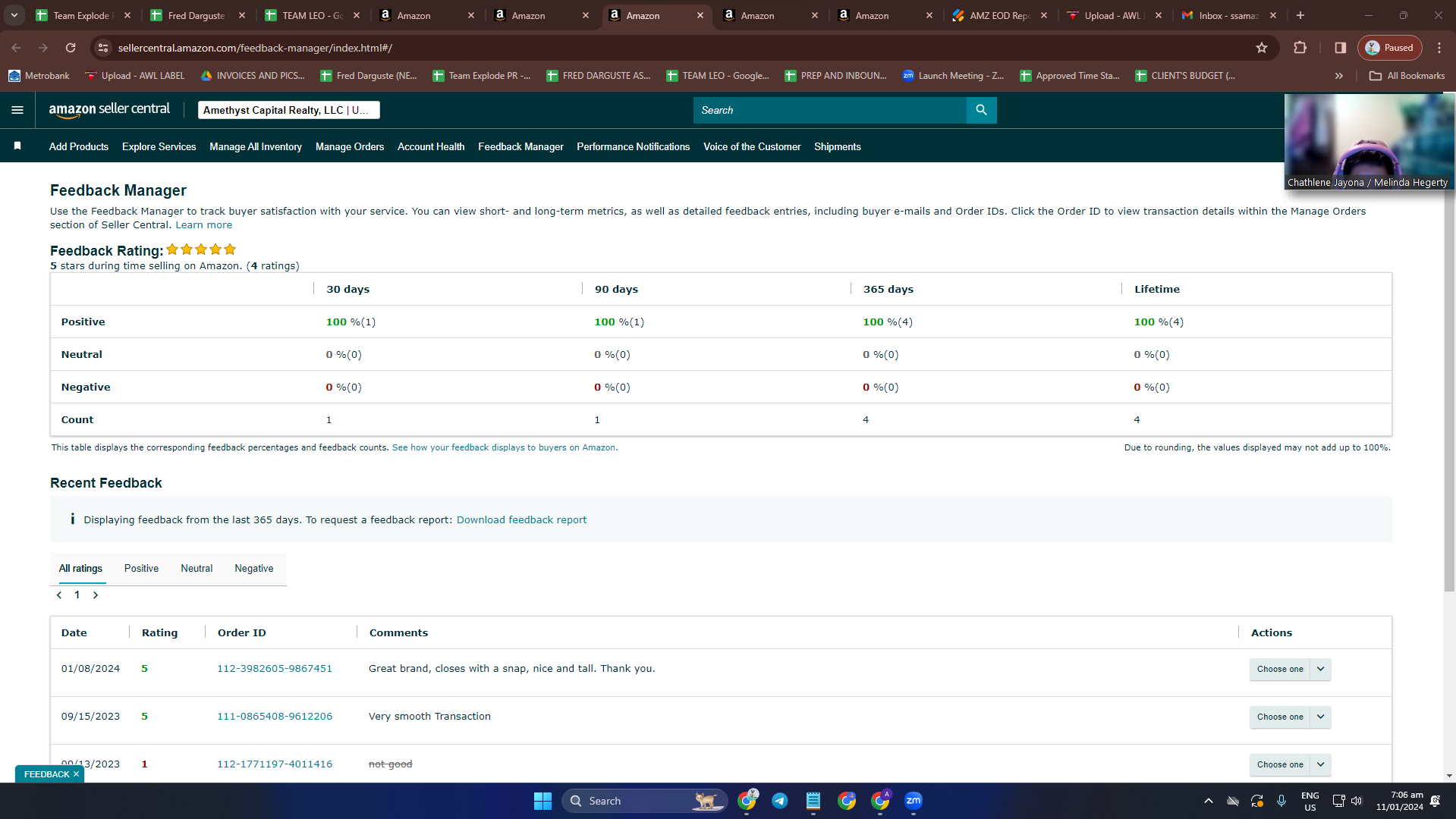
Task: Open order 111-0865408-9612206 link
Action: pos(275,717)
